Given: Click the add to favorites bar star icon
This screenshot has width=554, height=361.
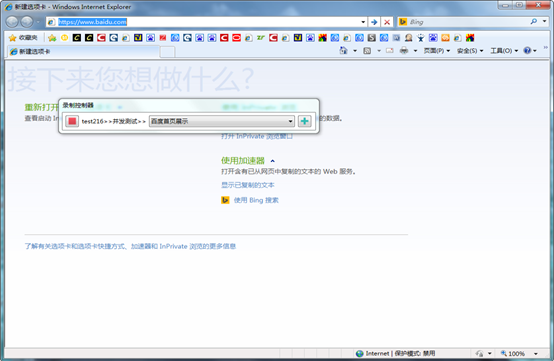Looking at the screenshot, I should (52, 37).
